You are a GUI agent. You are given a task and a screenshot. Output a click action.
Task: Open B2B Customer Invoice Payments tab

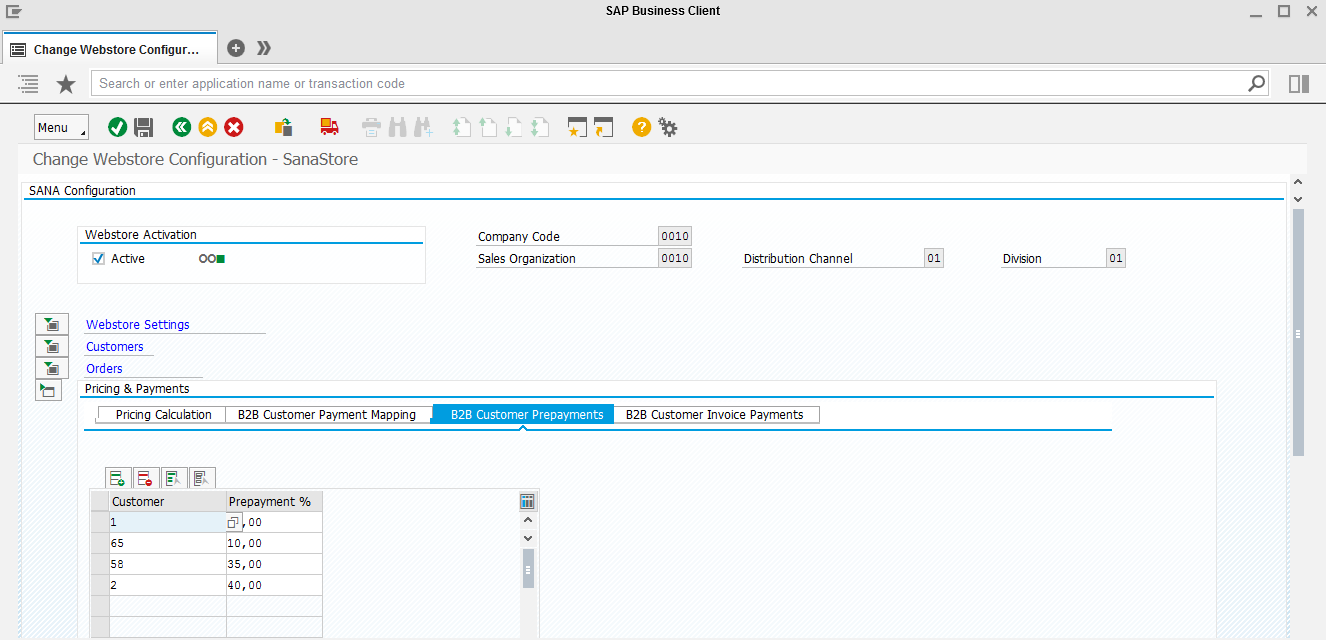[x=715, y=414]
